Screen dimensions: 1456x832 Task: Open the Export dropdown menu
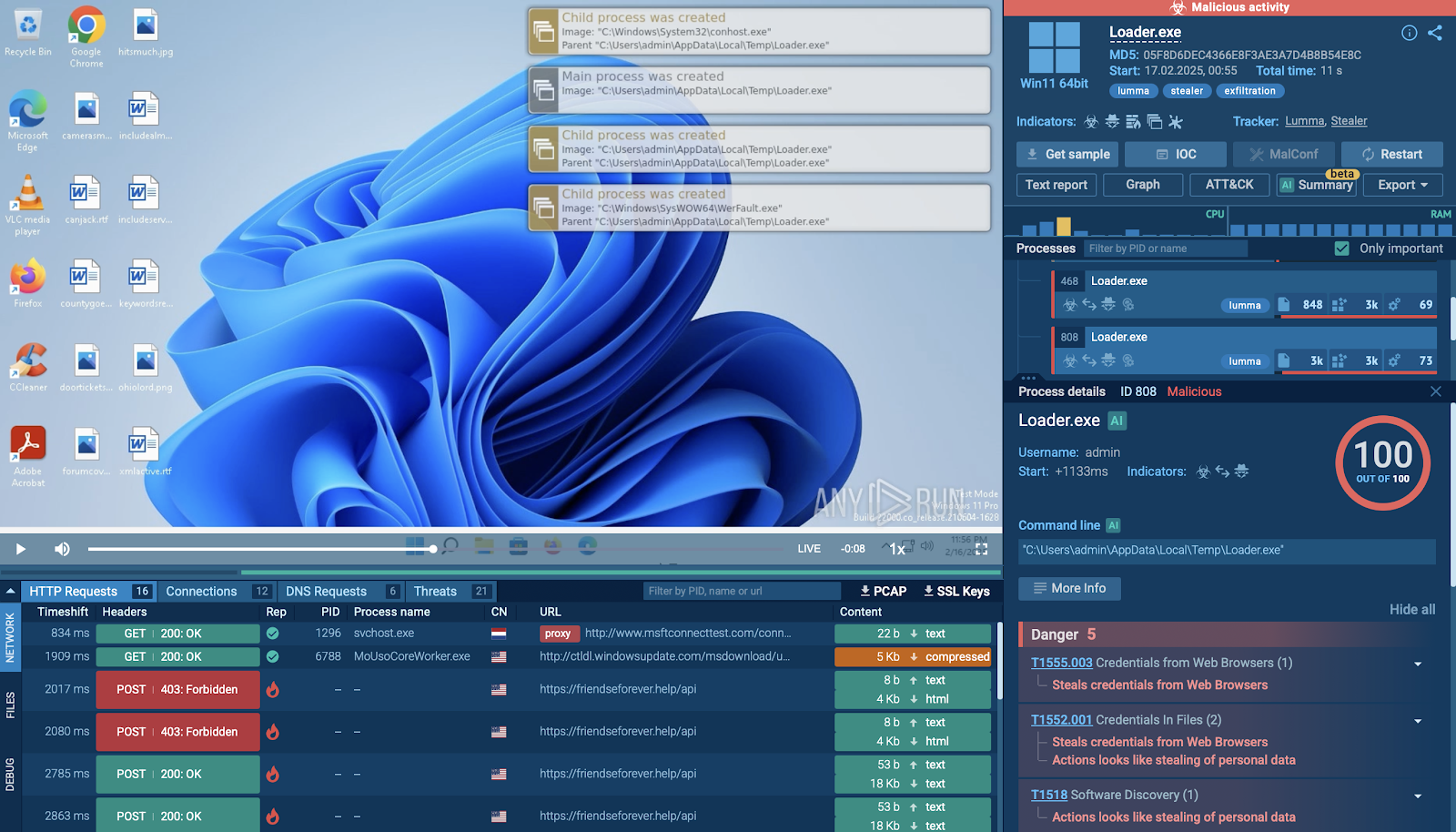(1402, 185)
